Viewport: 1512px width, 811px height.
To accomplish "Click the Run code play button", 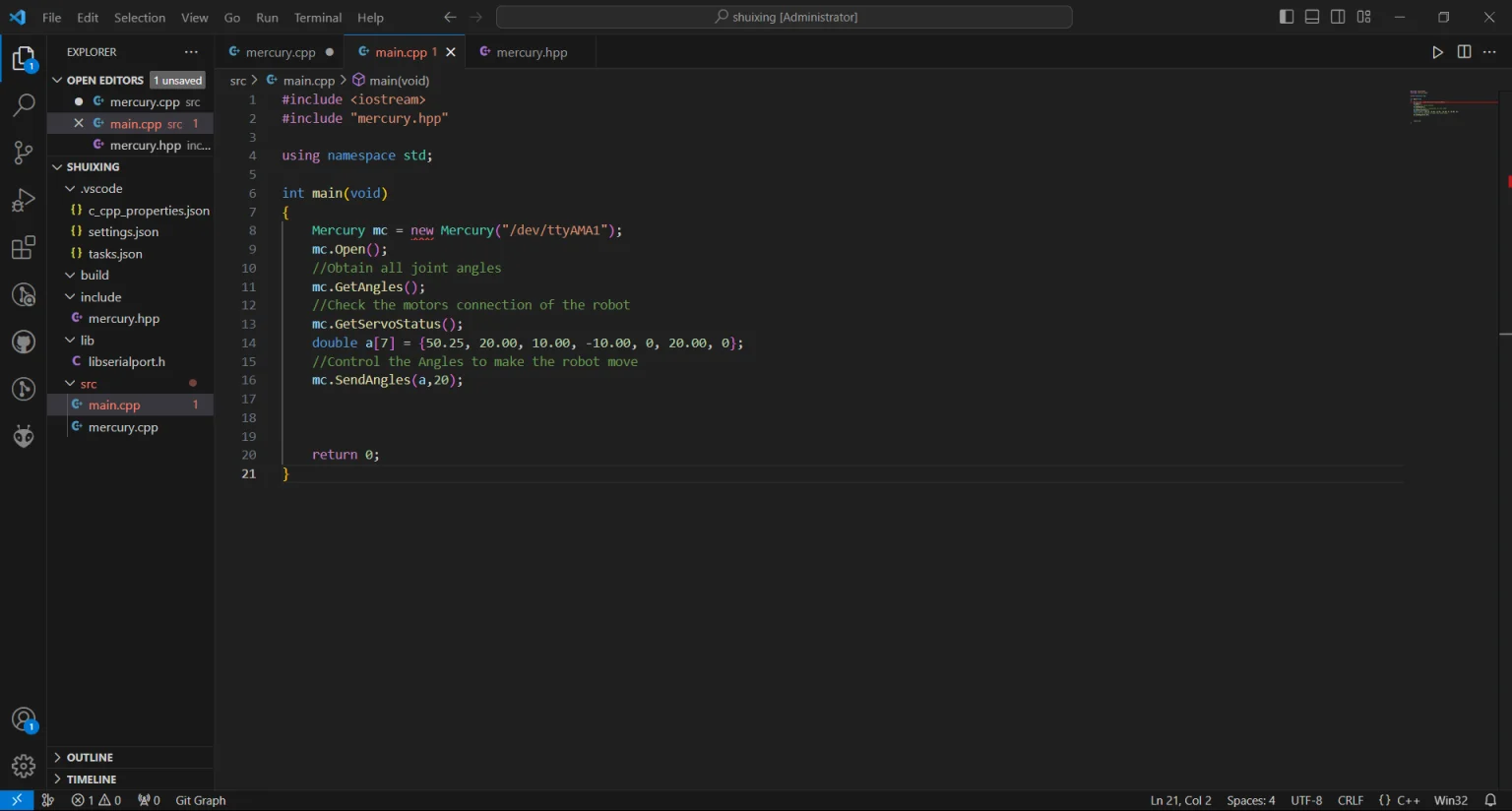I will (x=1437, y=52).
